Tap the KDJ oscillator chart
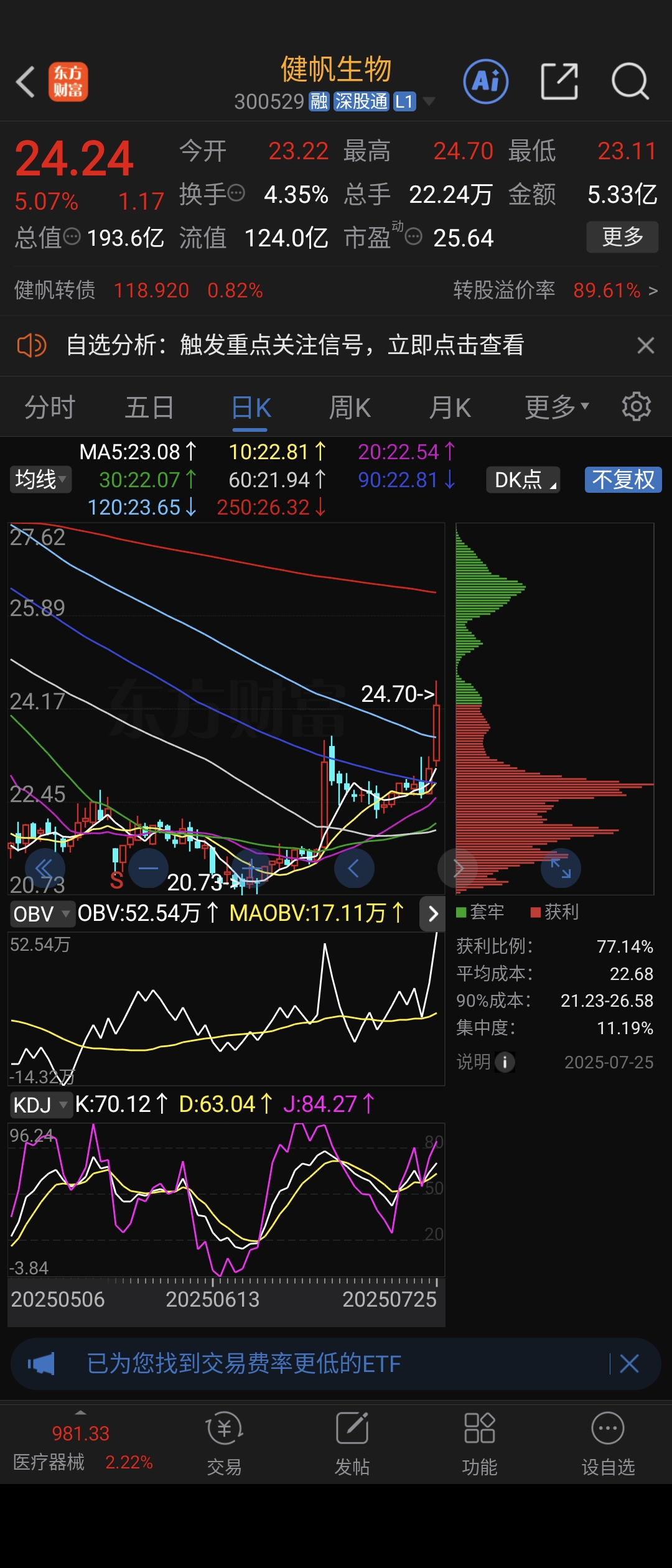The image size is (672, 1568). (226, 1200)
